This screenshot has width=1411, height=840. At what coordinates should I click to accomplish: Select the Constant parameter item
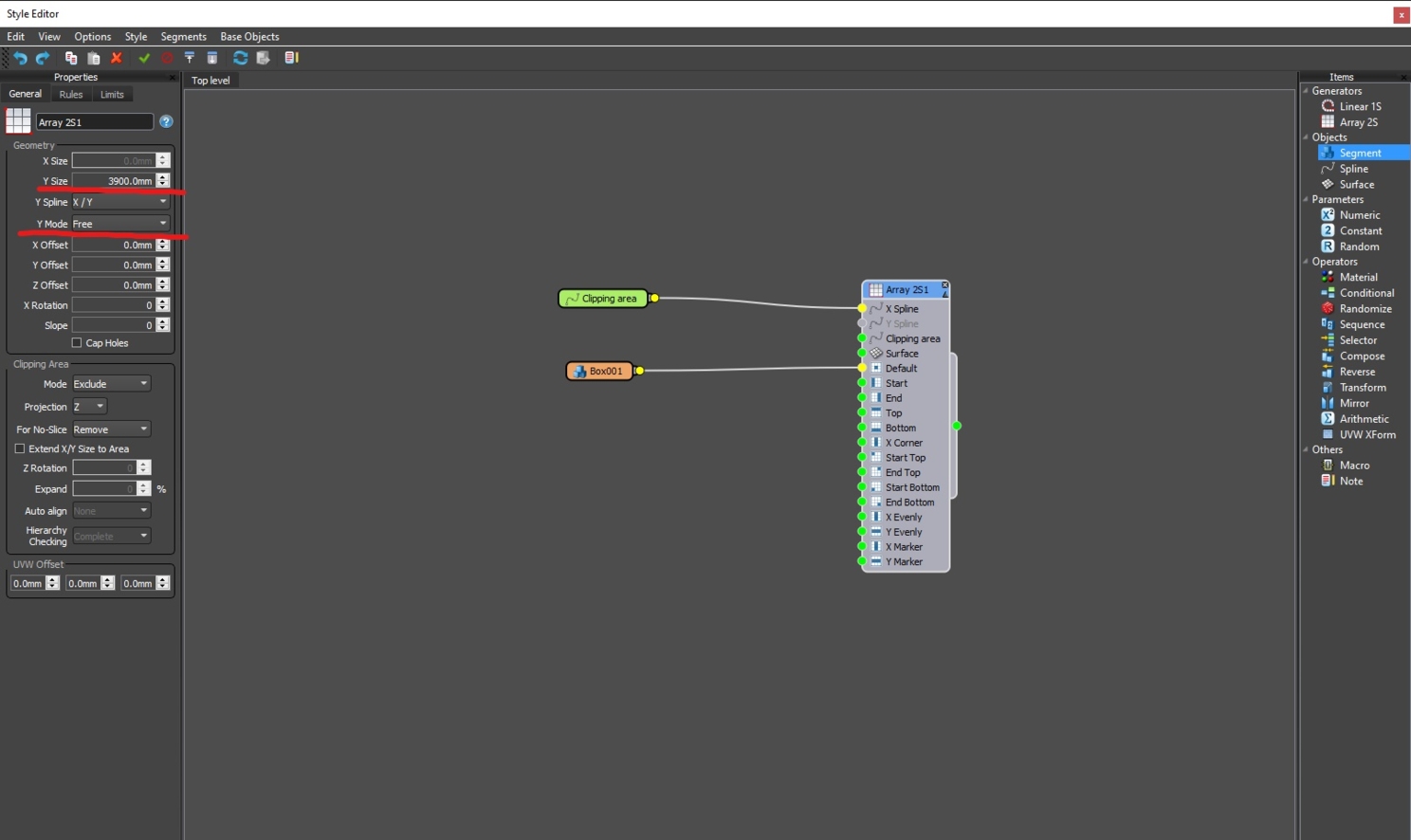tap(1360, 231)
